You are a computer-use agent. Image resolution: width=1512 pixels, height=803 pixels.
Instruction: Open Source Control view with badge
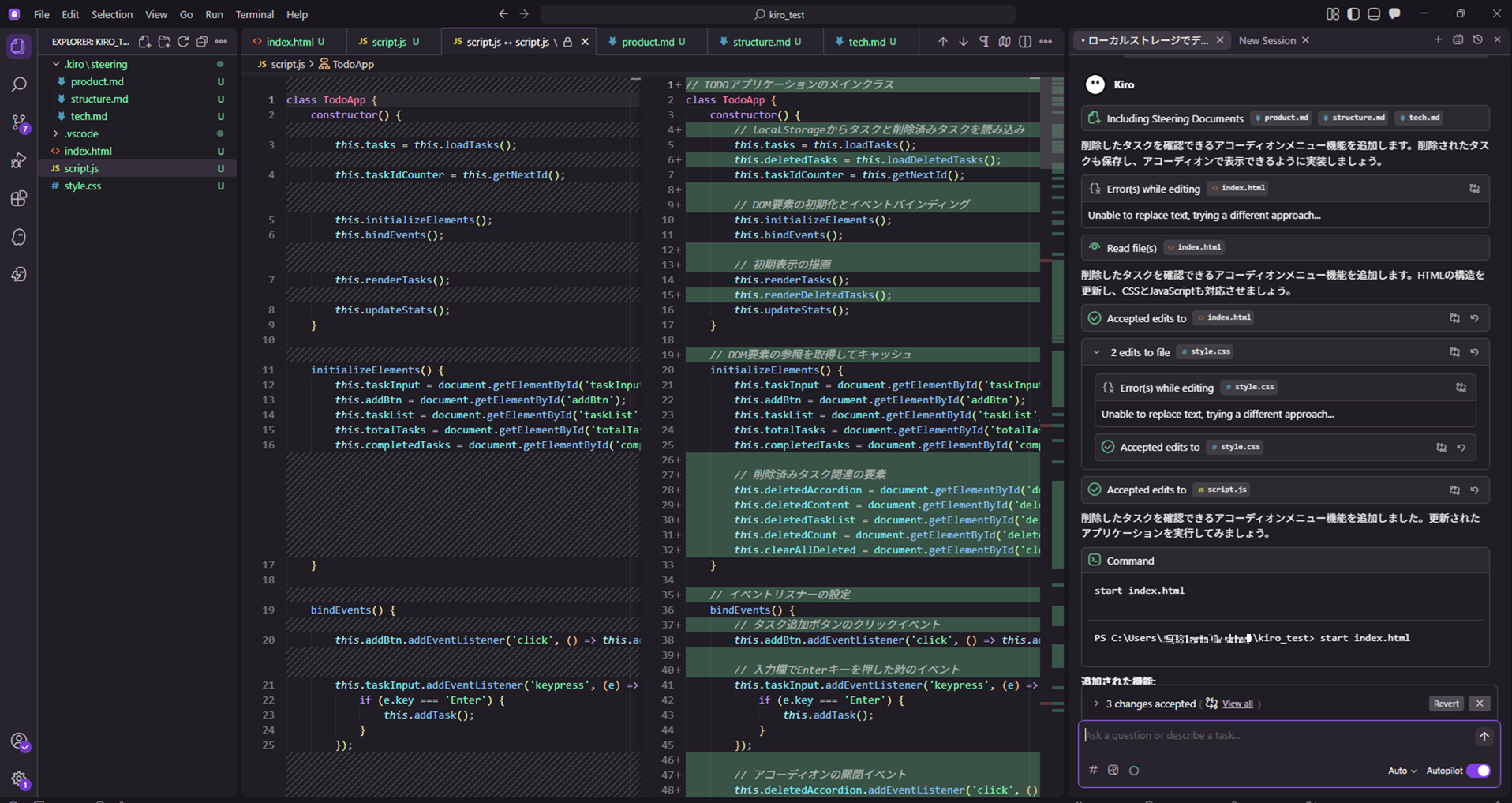(x=19, y=122)
